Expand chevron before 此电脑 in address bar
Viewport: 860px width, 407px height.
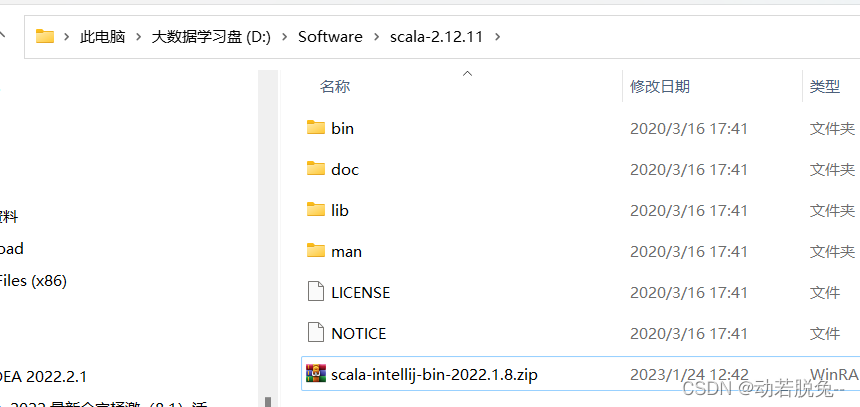(x=67, y=37)
